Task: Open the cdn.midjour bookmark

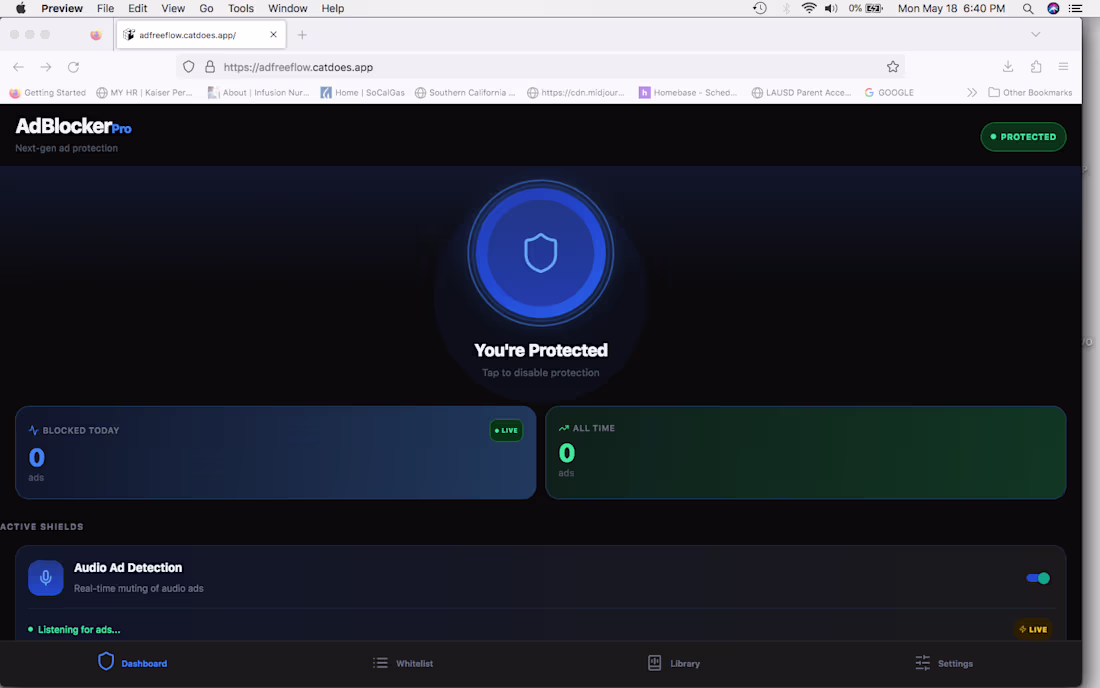Action: click(x=576, y=93)
